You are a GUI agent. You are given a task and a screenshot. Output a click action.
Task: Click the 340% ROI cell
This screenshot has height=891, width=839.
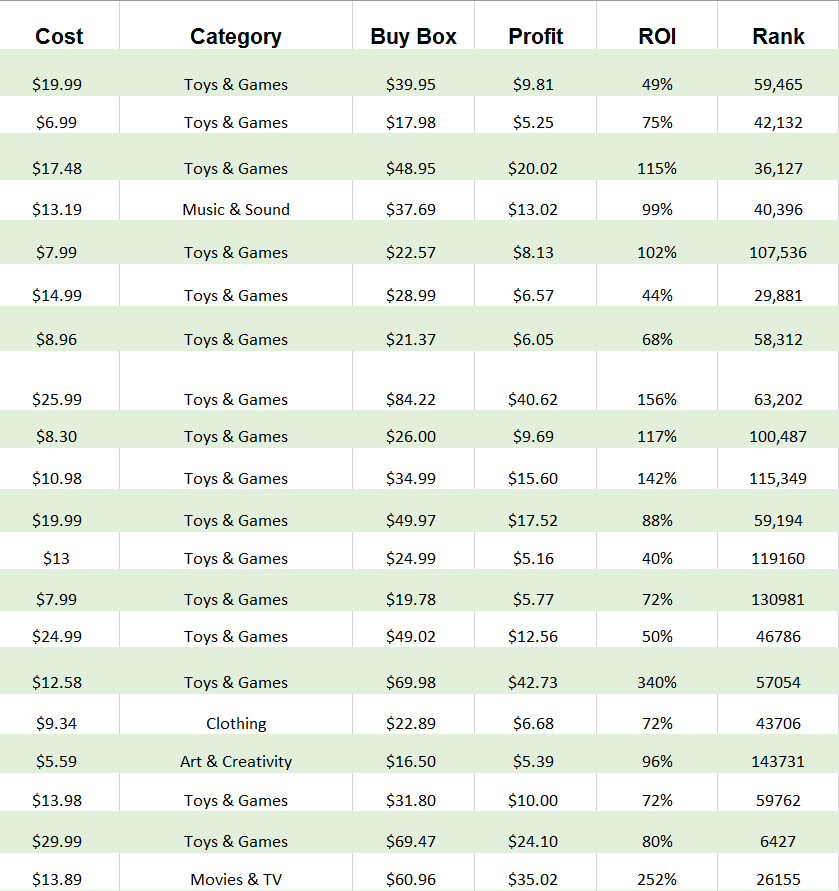coord(657,683)
